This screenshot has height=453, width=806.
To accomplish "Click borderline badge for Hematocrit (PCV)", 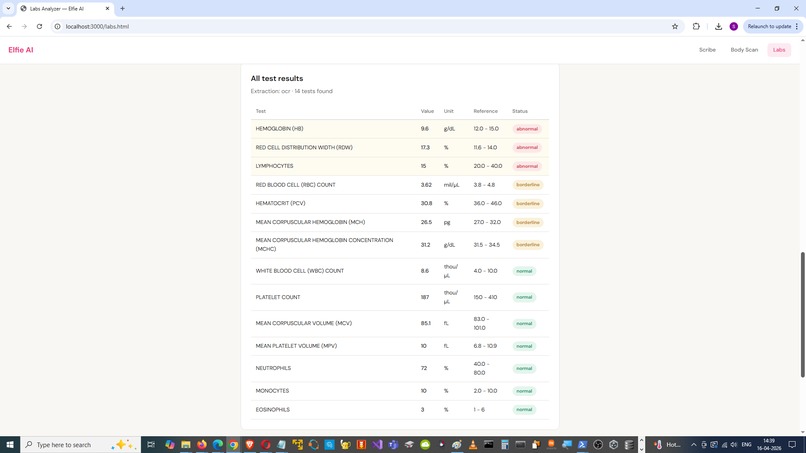I will (527, 204).
